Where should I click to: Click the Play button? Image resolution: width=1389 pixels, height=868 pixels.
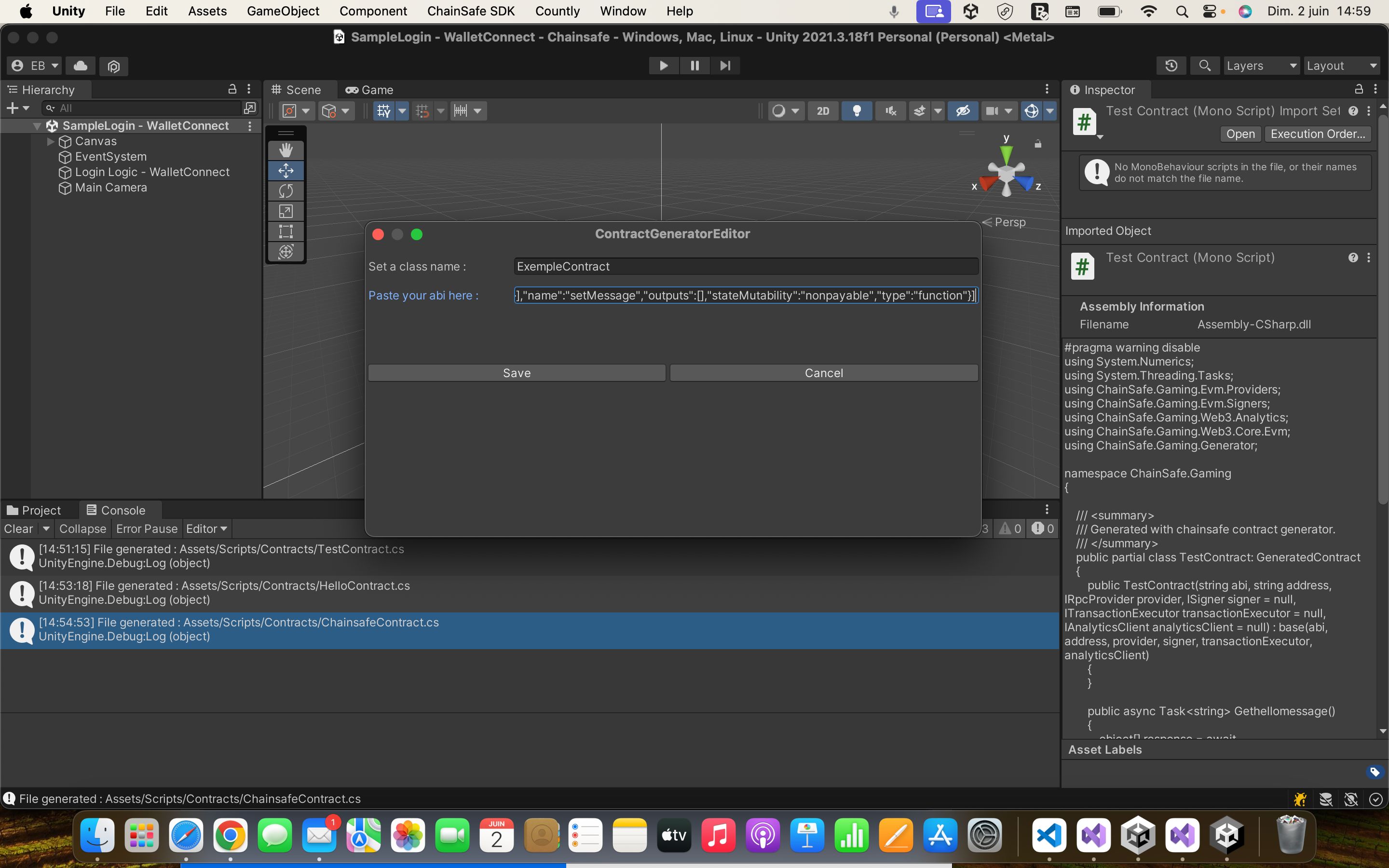tap(664, 66)
